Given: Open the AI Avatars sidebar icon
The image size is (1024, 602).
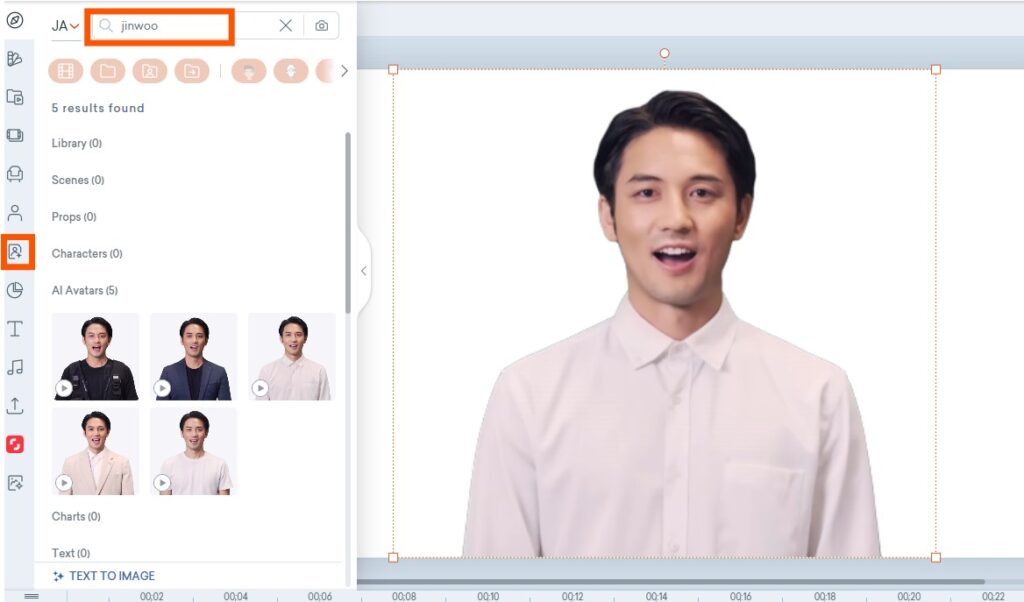Looking at the screenshot, I should click(x=16, y=252).
